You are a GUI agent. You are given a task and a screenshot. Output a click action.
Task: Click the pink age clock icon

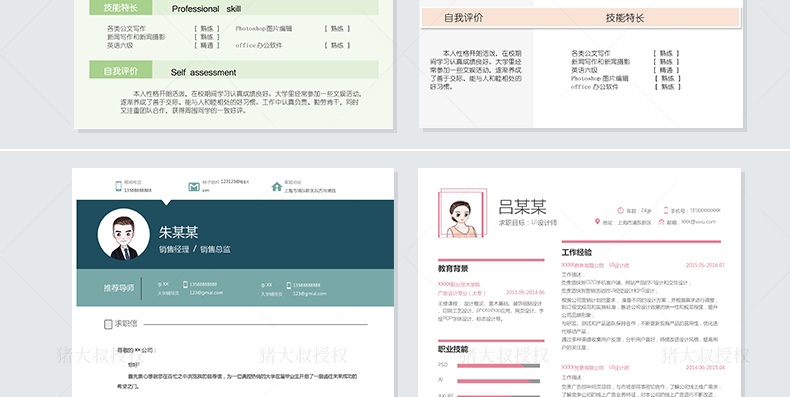point(620,211)
